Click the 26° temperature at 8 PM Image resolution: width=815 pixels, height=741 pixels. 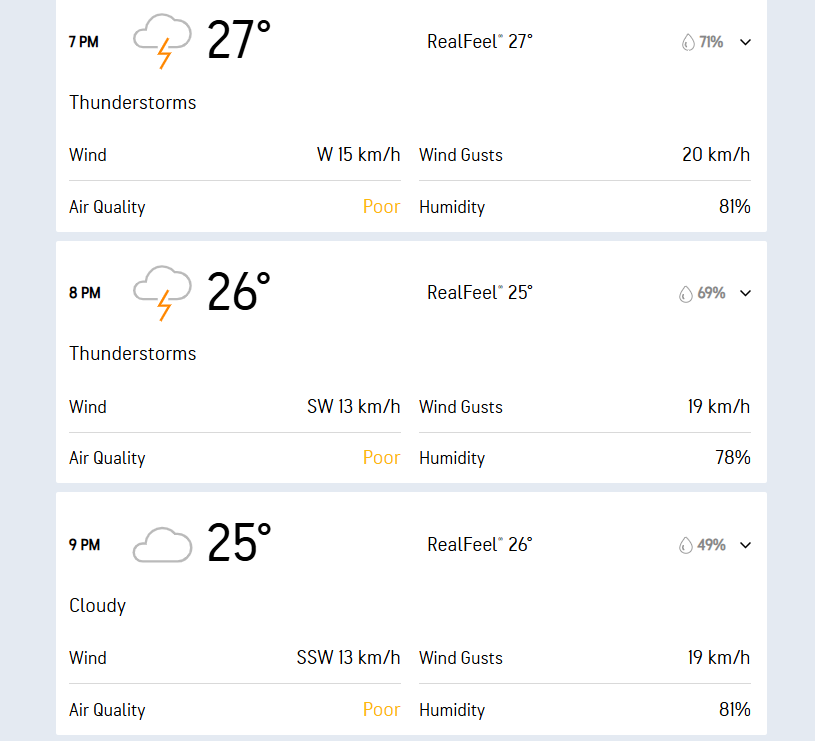[x=239, y=291]
